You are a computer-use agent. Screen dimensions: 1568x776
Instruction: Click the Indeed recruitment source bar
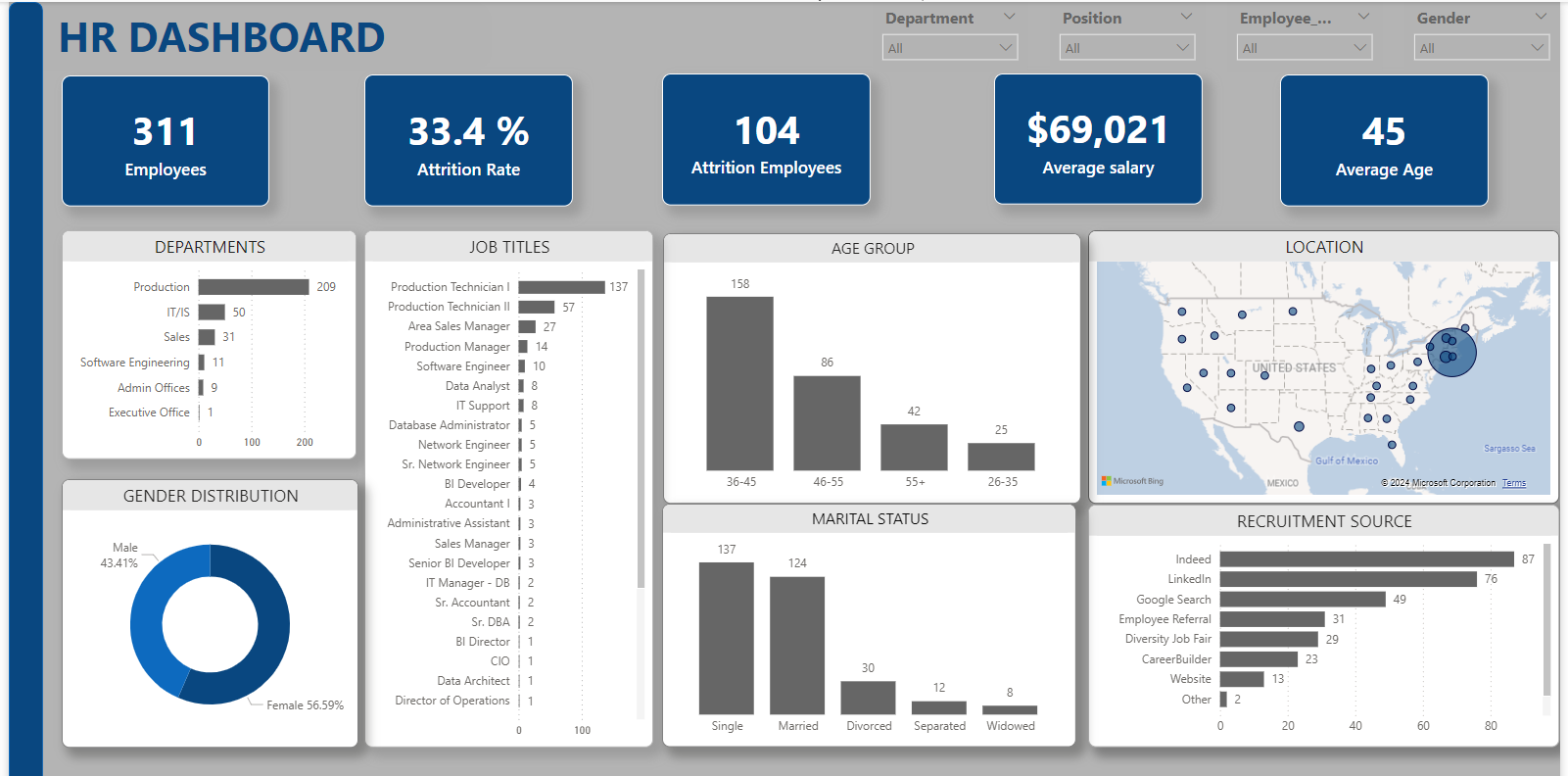[x=1367, y=559]
